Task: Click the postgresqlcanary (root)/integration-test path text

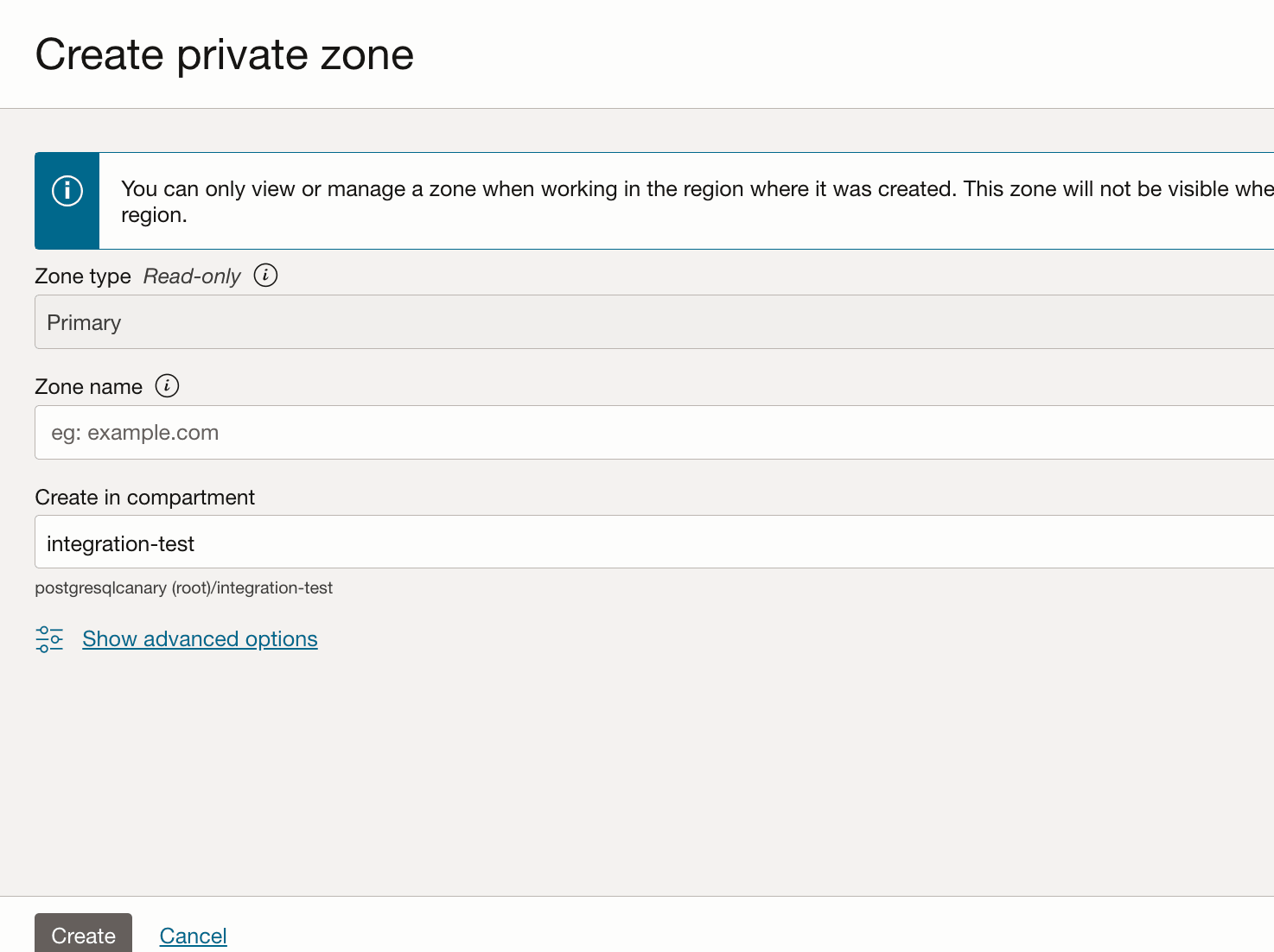Action: click(x=183, y=588)
